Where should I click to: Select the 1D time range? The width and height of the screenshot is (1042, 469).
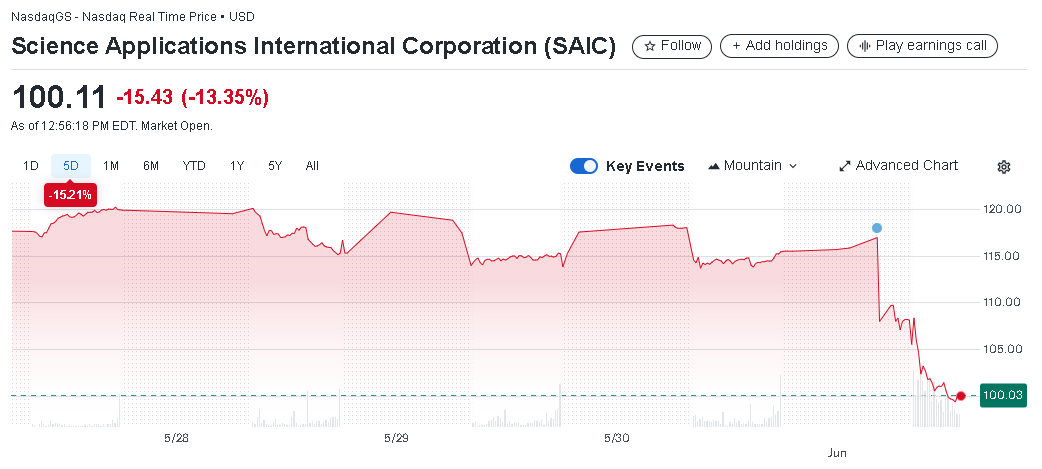point(31,166)
